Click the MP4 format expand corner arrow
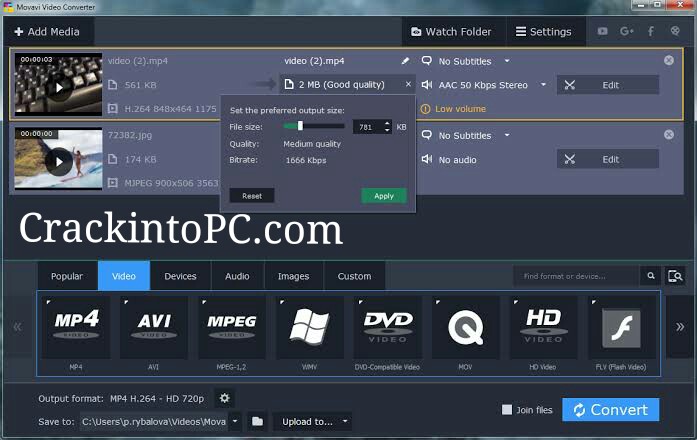Viewport: 697px width, 440px height. pos(48,302)
